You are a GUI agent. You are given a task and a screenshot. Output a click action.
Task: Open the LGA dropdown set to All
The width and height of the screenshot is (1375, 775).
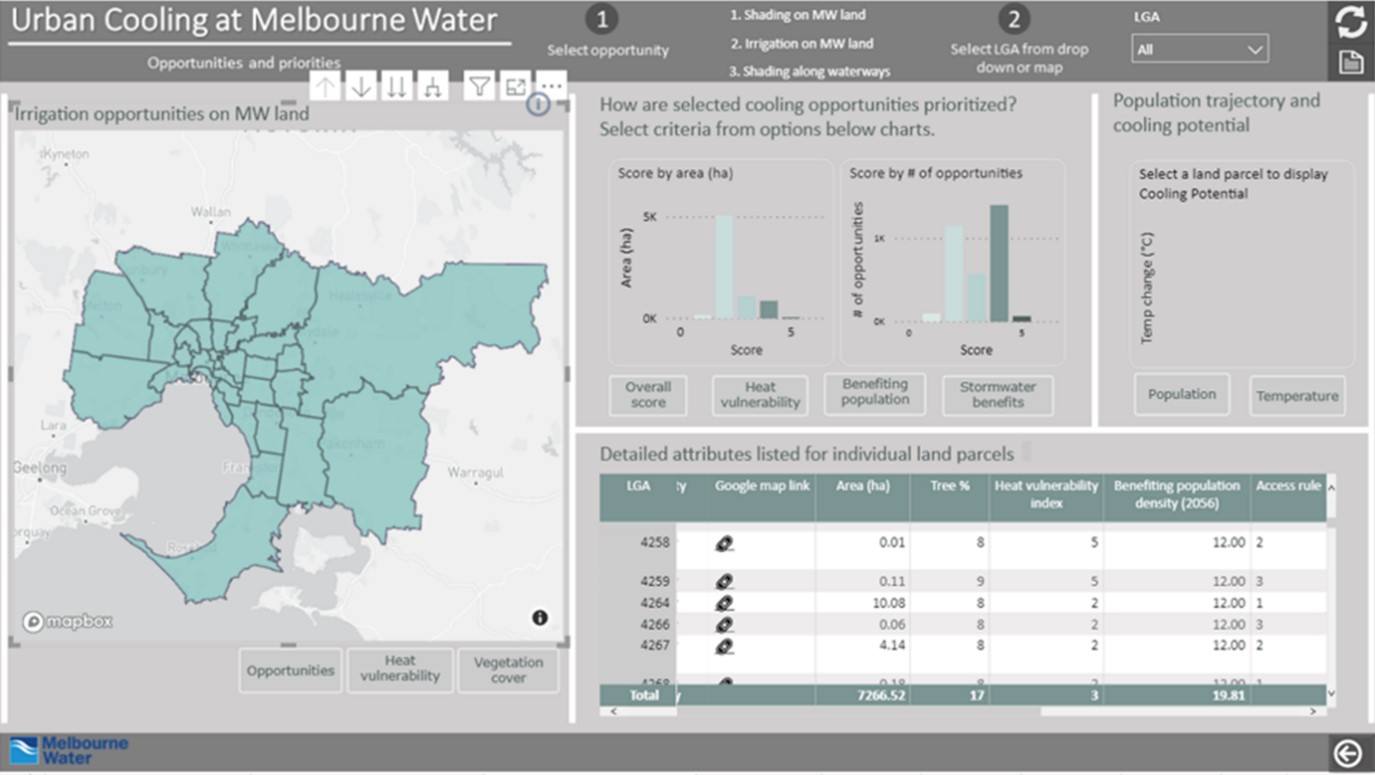point(1199,49)
